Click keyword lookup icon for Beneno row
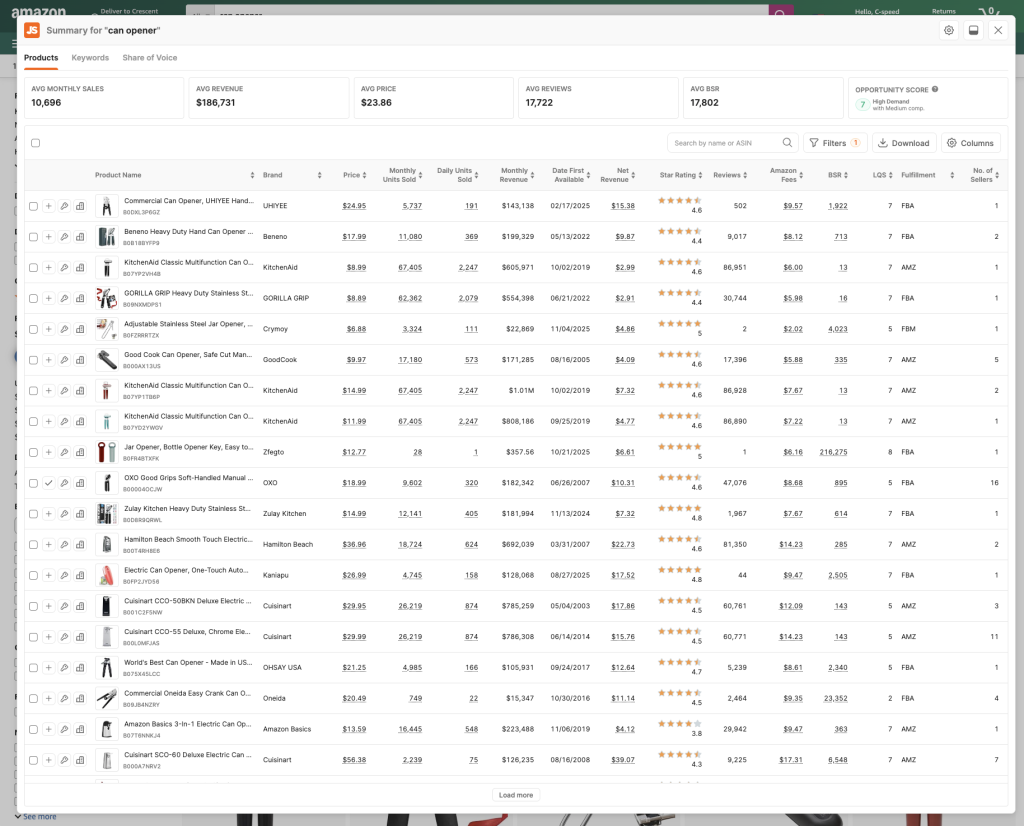Screen dimensions: 1024x826 [x=64, y=237]
